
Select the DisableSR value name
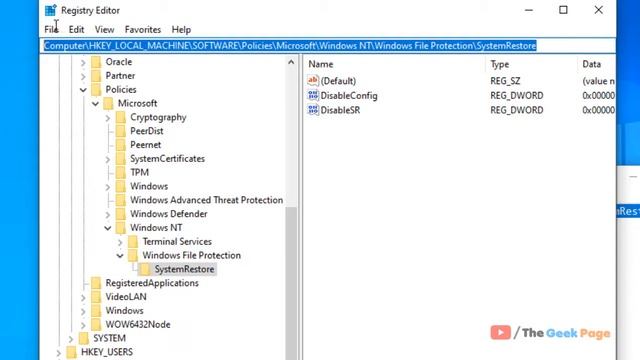(x=340, y=110)
